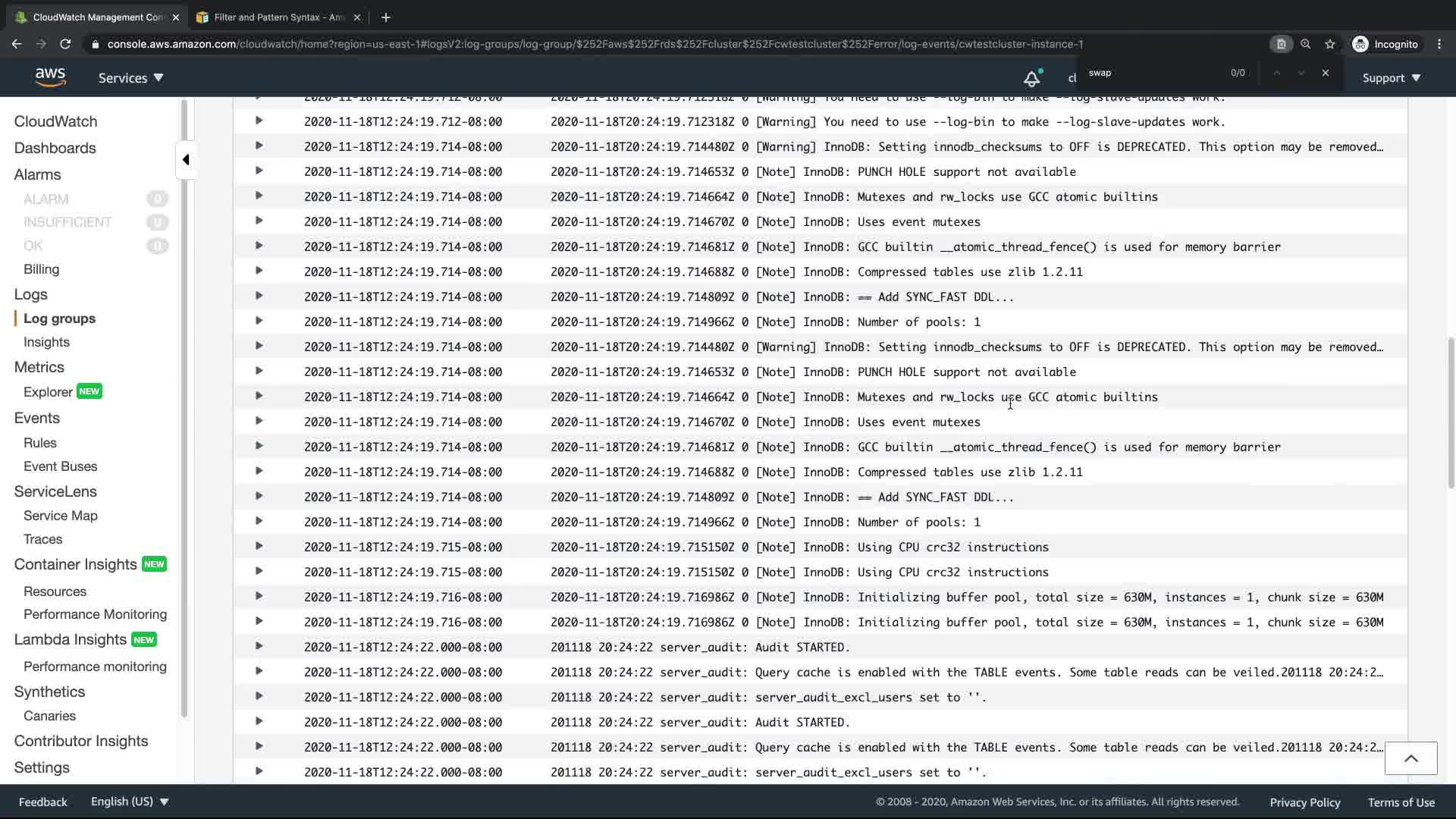Open the browser zoom magnifier icon
The height and width of the screenshot is (819, 1456).
(x=1305, y=44)
